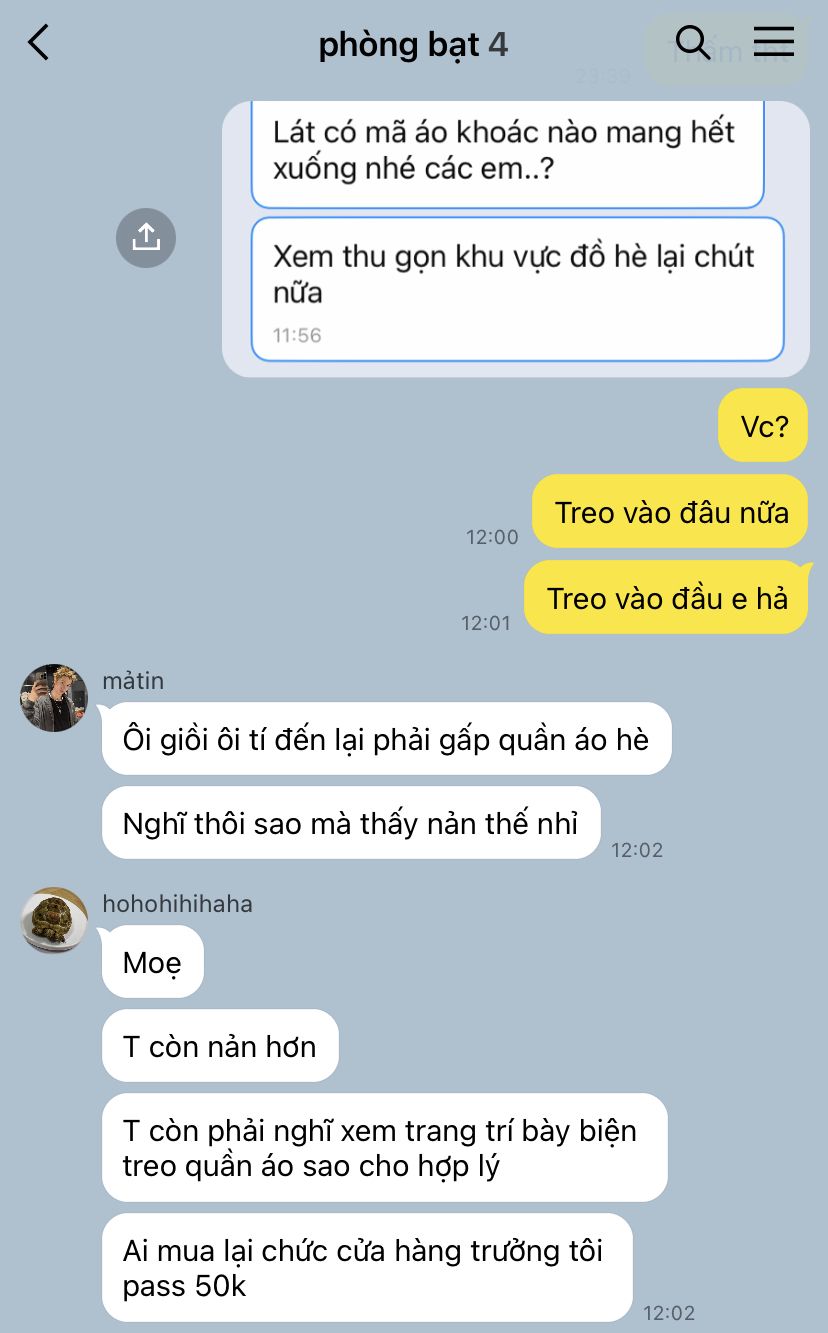Screen dimensions: 828x1333
Task: Select the 'Ôi giời ôi tí đến' message
Action: [x=386, y=739]
